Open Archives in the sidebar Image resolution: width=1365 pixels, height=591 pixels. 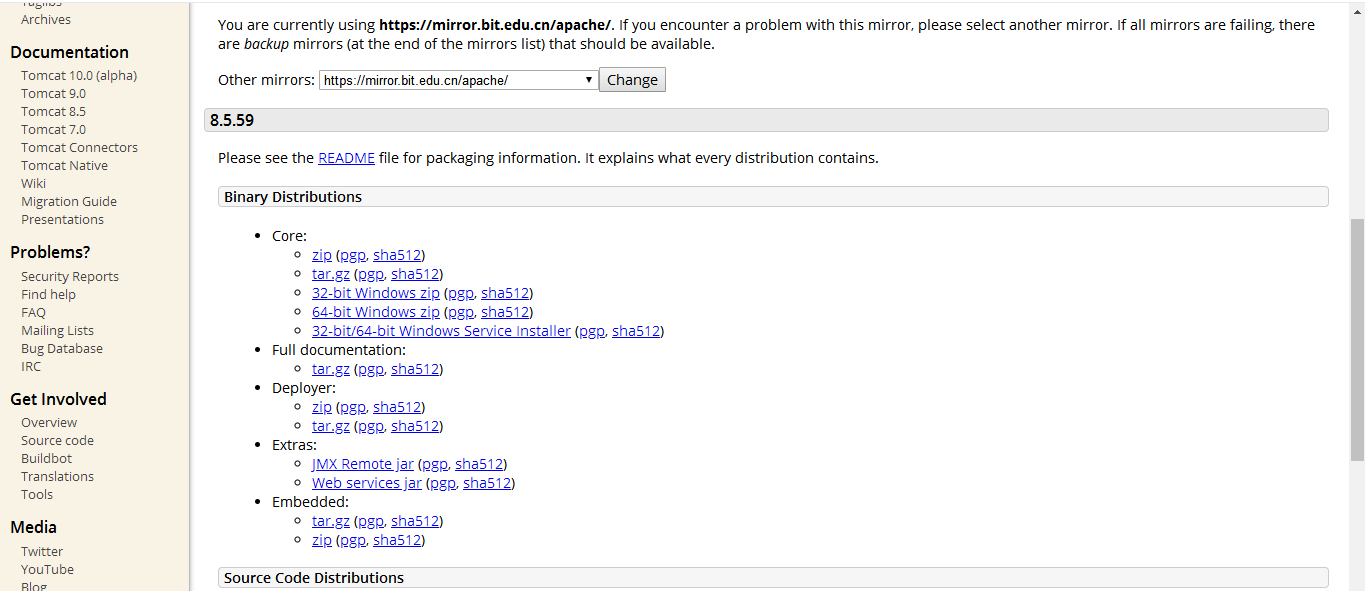coord(46,19)
